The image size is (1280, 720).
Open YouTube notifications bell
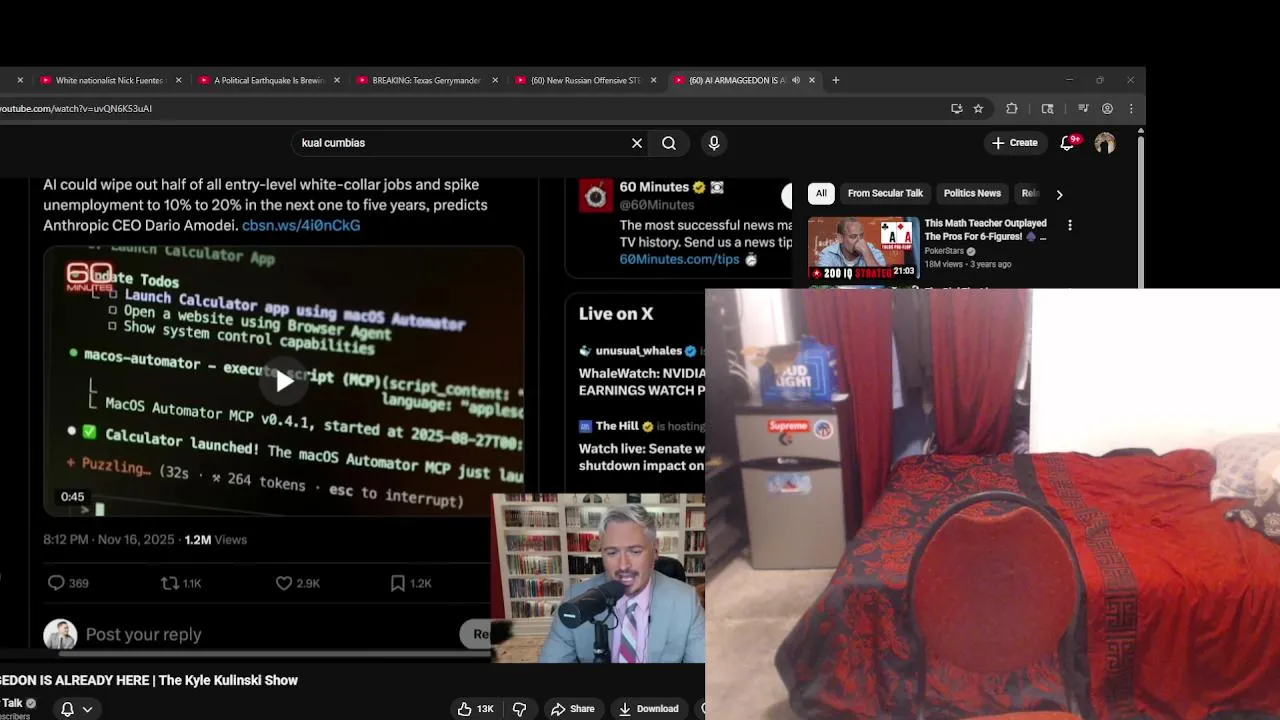pyautogui.click(x=1067, y=143)
